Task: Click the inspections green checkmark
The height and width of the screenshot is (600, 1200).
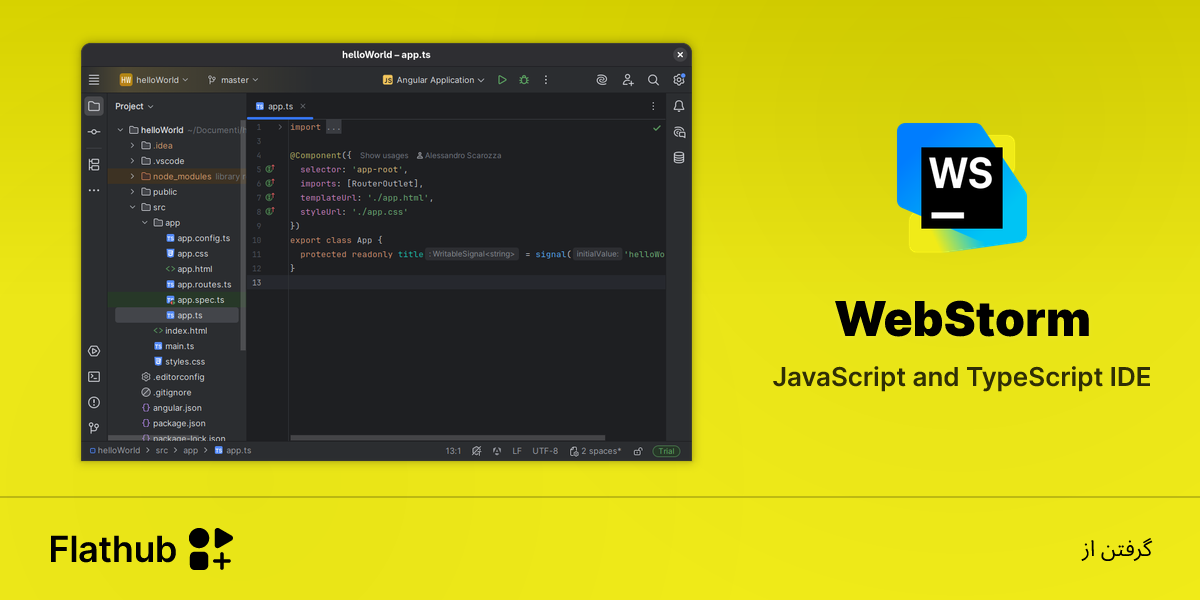Action: (x=657, y=128)
